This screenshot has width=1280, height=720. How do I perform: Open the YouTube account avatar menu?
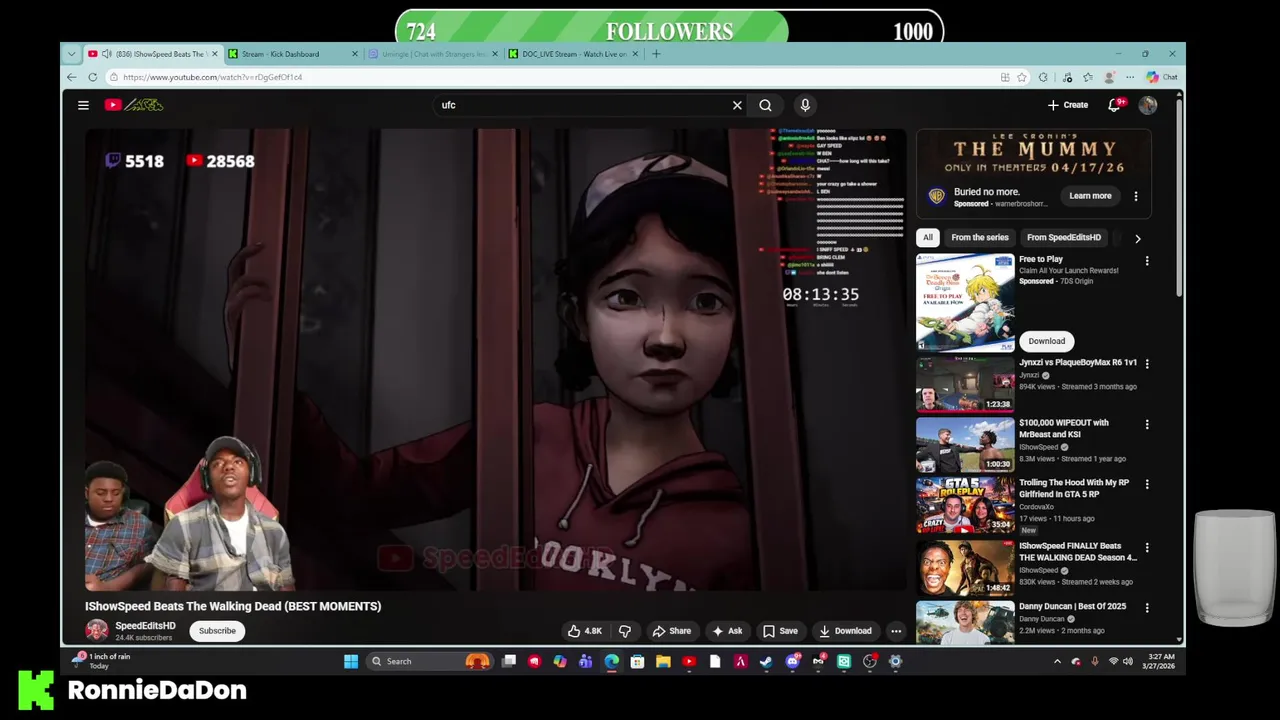[1148, 105]
